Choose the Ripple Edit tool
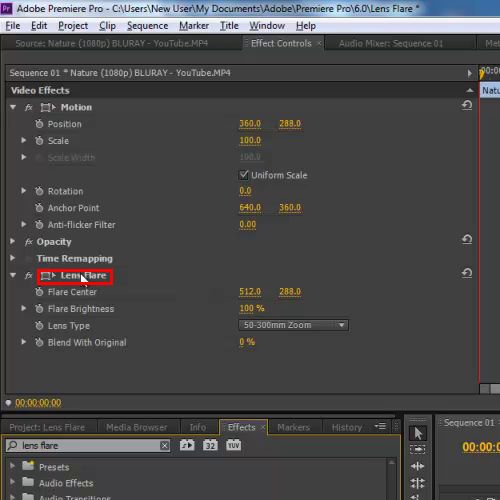Screen dimensions: 500x500 [x=418, y=466]
